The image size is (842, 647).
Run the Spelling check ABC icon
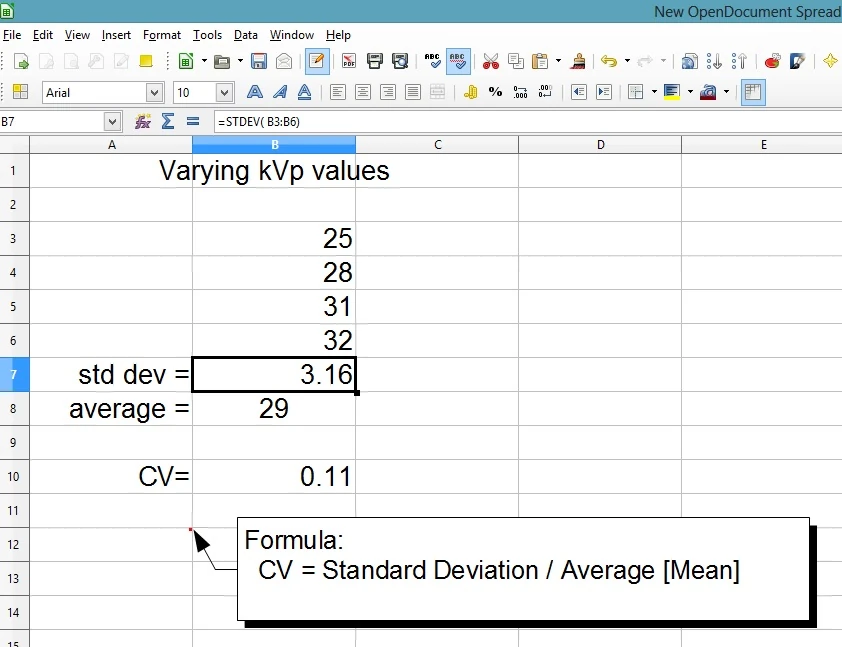(x=432, y=61)
